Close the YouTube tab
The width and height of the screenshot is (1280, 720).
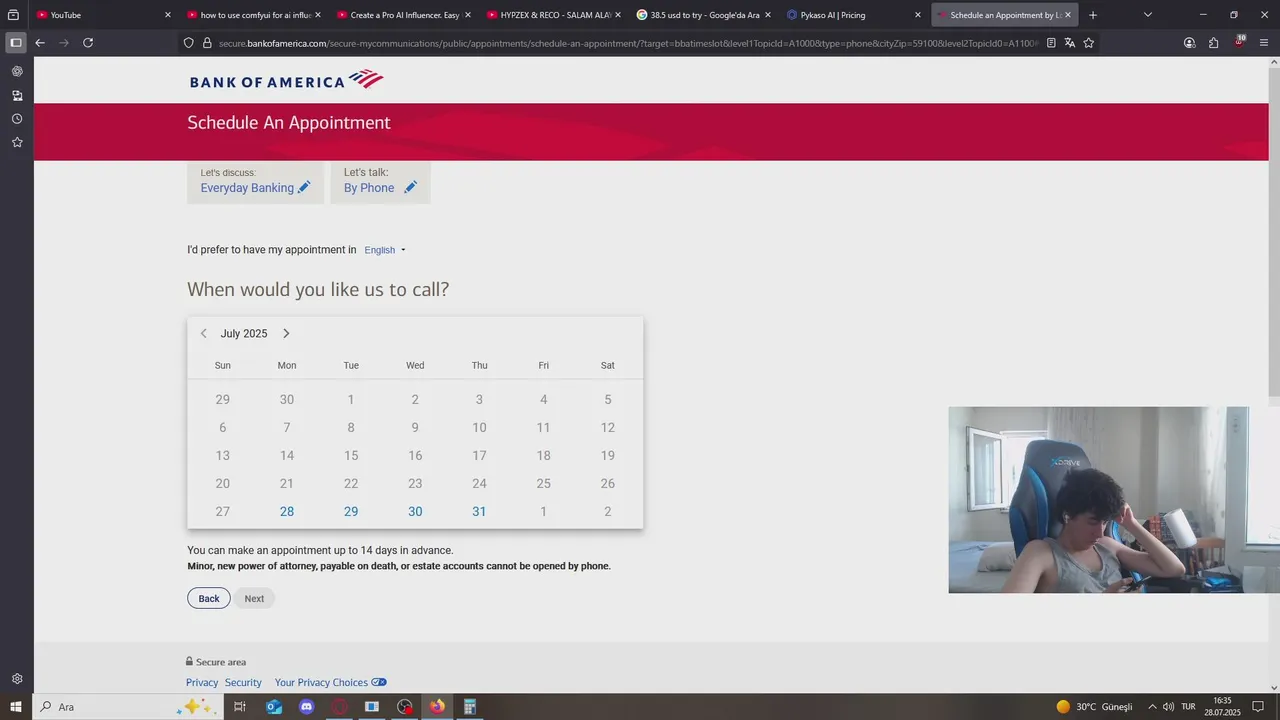pyautogui.click(x=168, y=15)
